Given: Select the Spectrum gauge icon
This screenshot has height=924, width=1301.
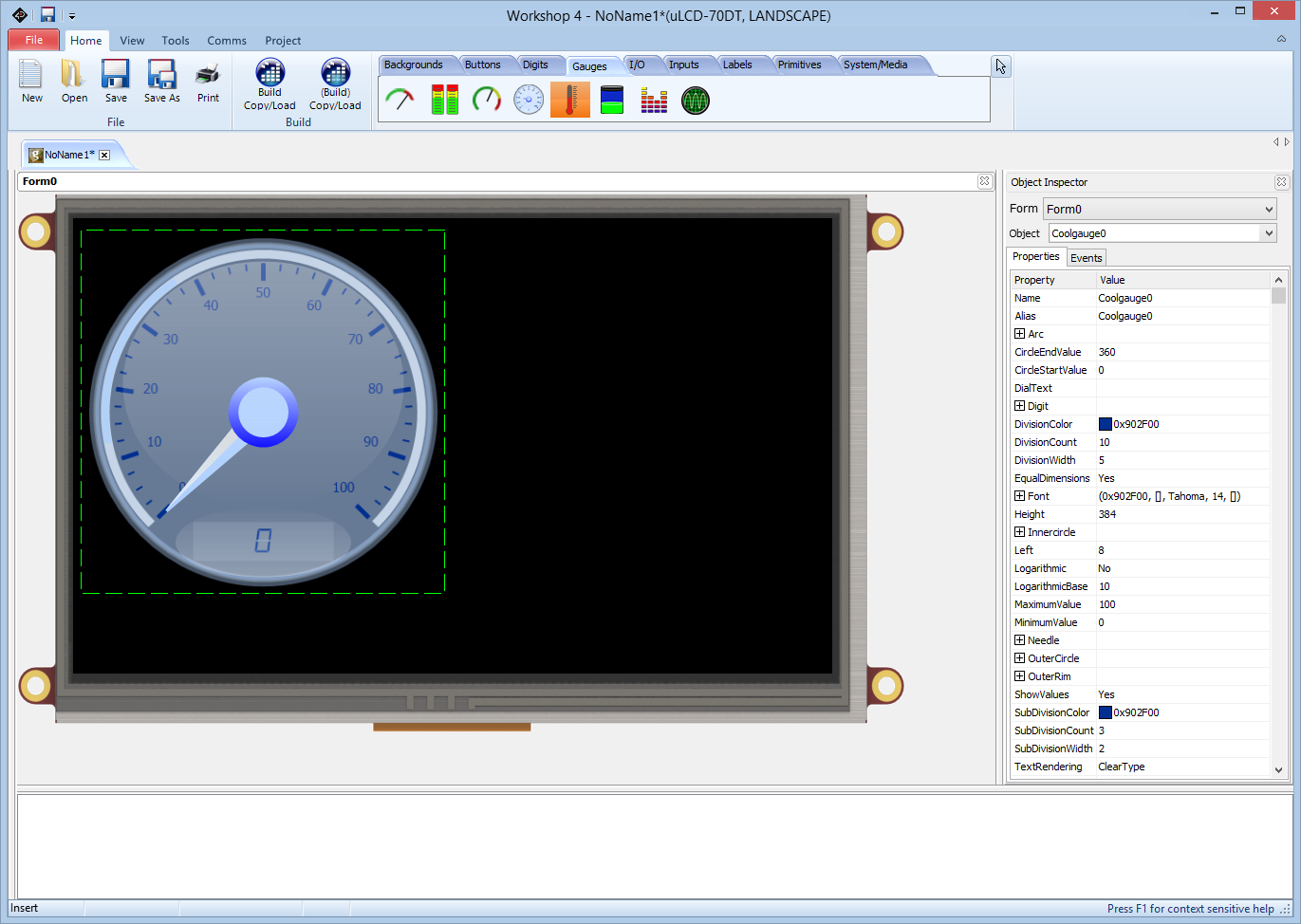Looking at the screenshot, I should (653, 100).
